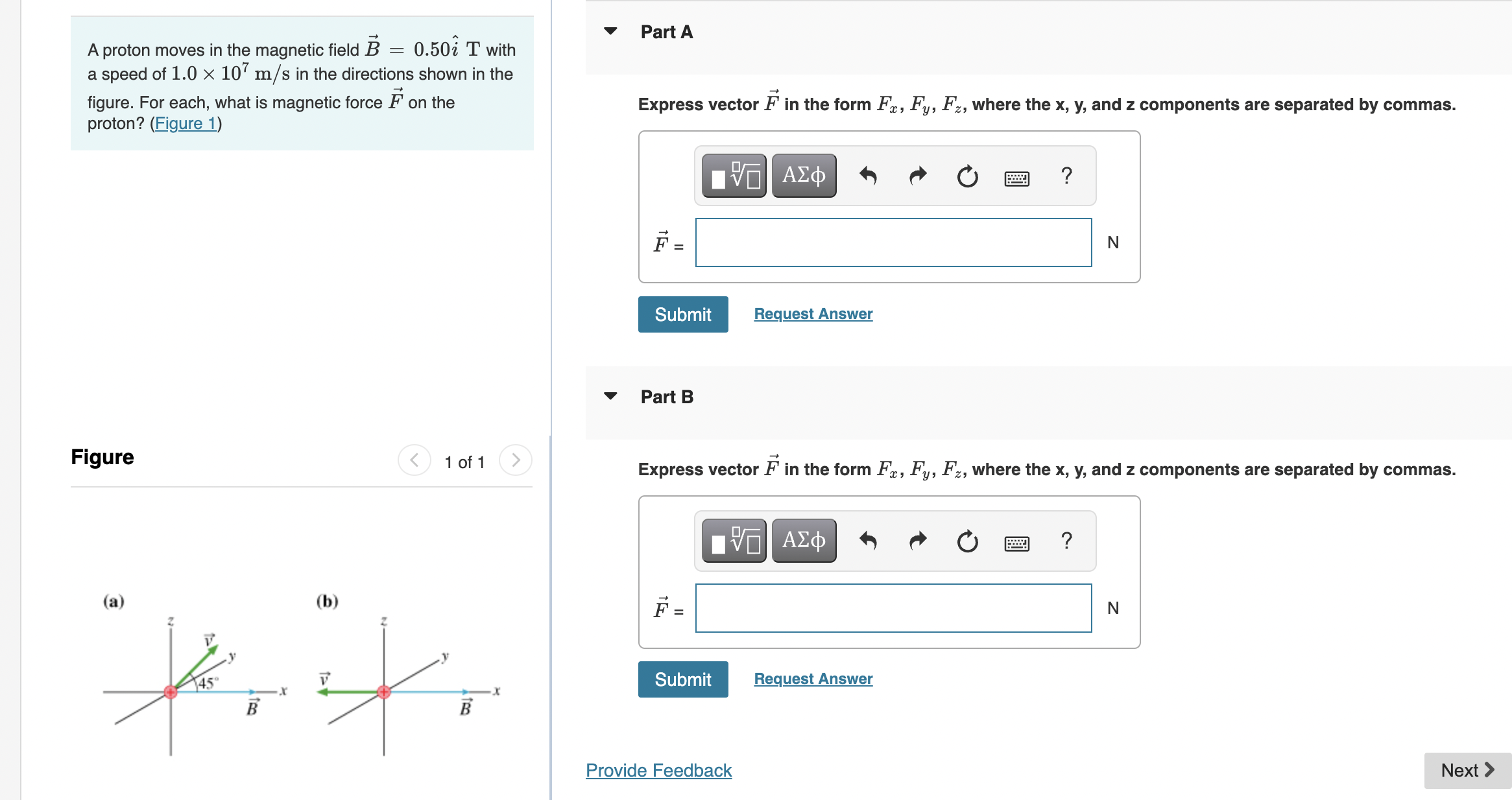Viewport: 1512px width, 800px height.
Task: Collapse the Part B section
Action: tap(610, 395)
